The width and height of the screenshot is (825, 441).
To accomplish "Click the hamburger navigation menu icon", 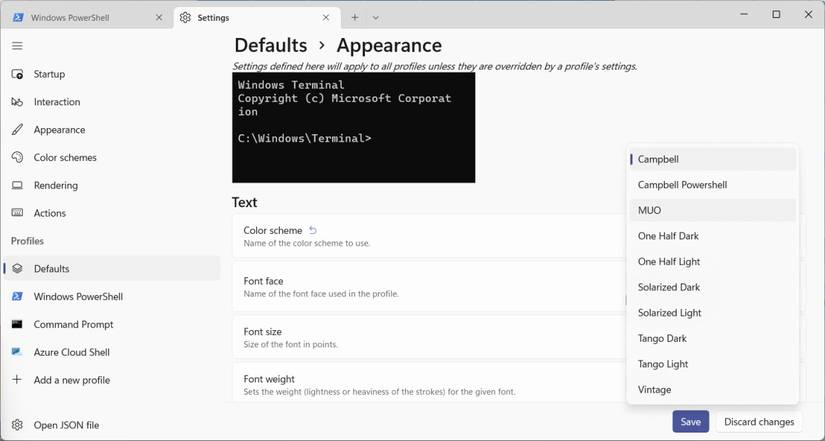I will pos(17,46).
